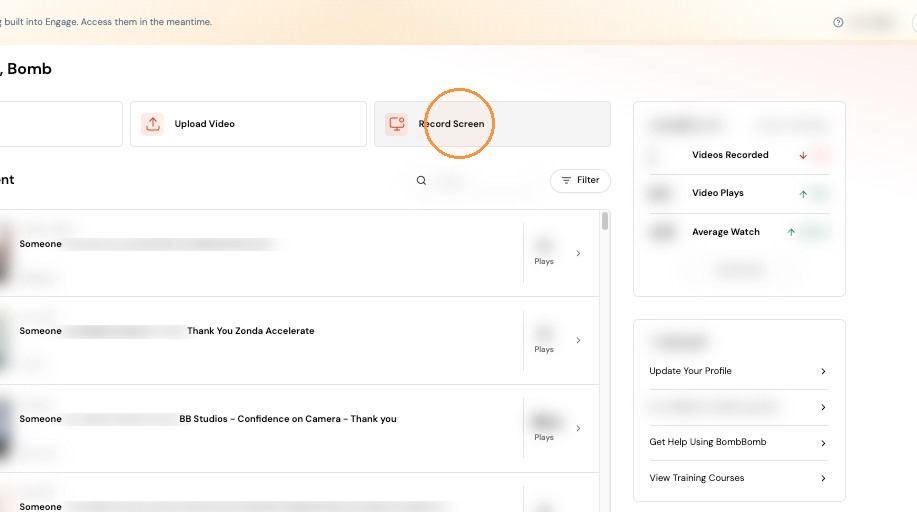Open Get Help Using BombBomb
The height and width of the screenshot is (512, 917).
739,442
